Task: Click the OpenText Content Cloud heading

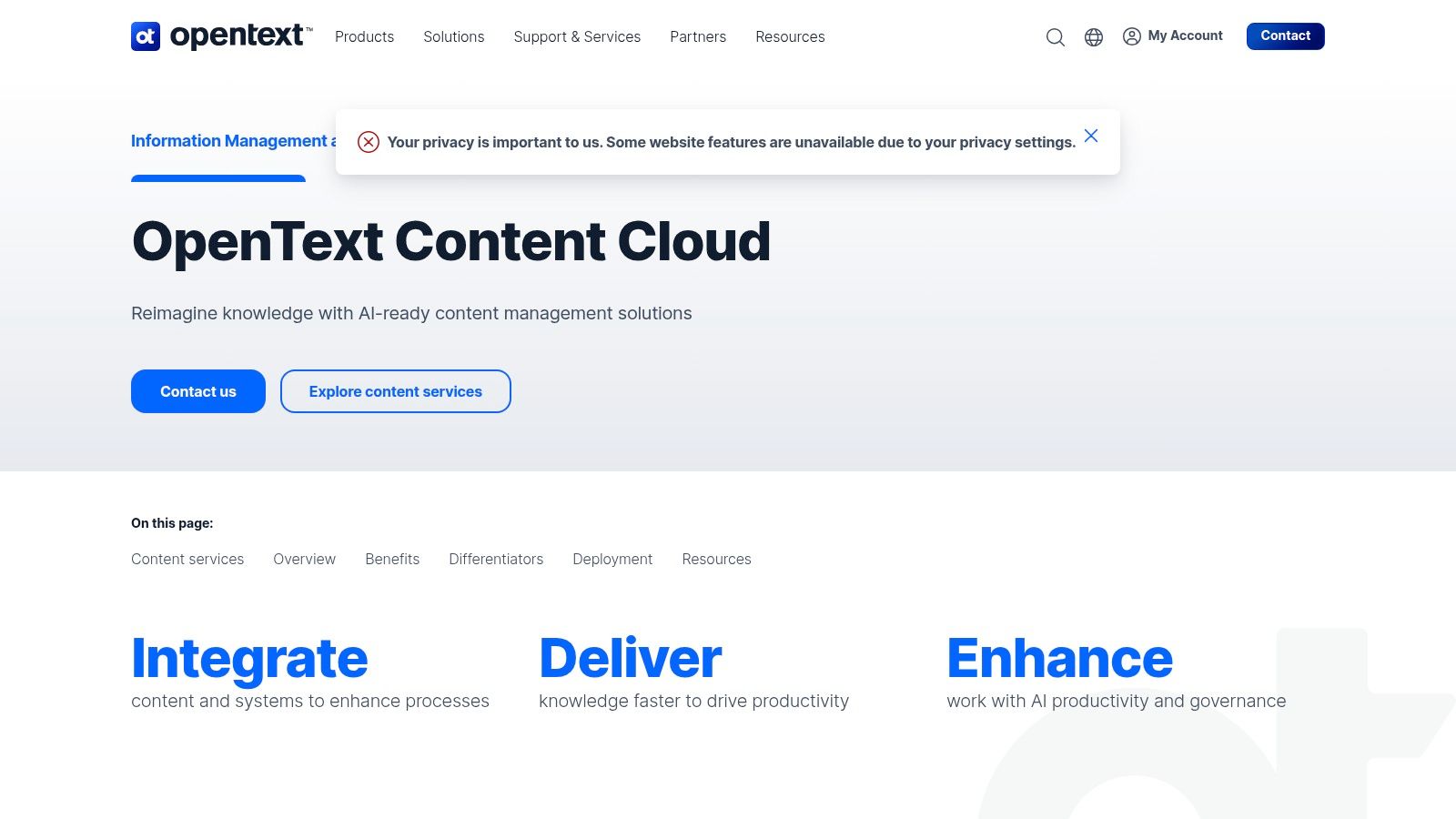Action: (451, 242)
